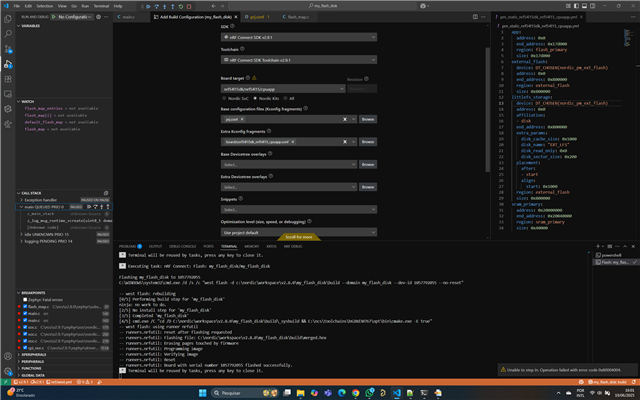Viewport: 640px width, 400px height.
Task: Switch to the flash_map.c editor tab
Action: click(x=298, y=17)
